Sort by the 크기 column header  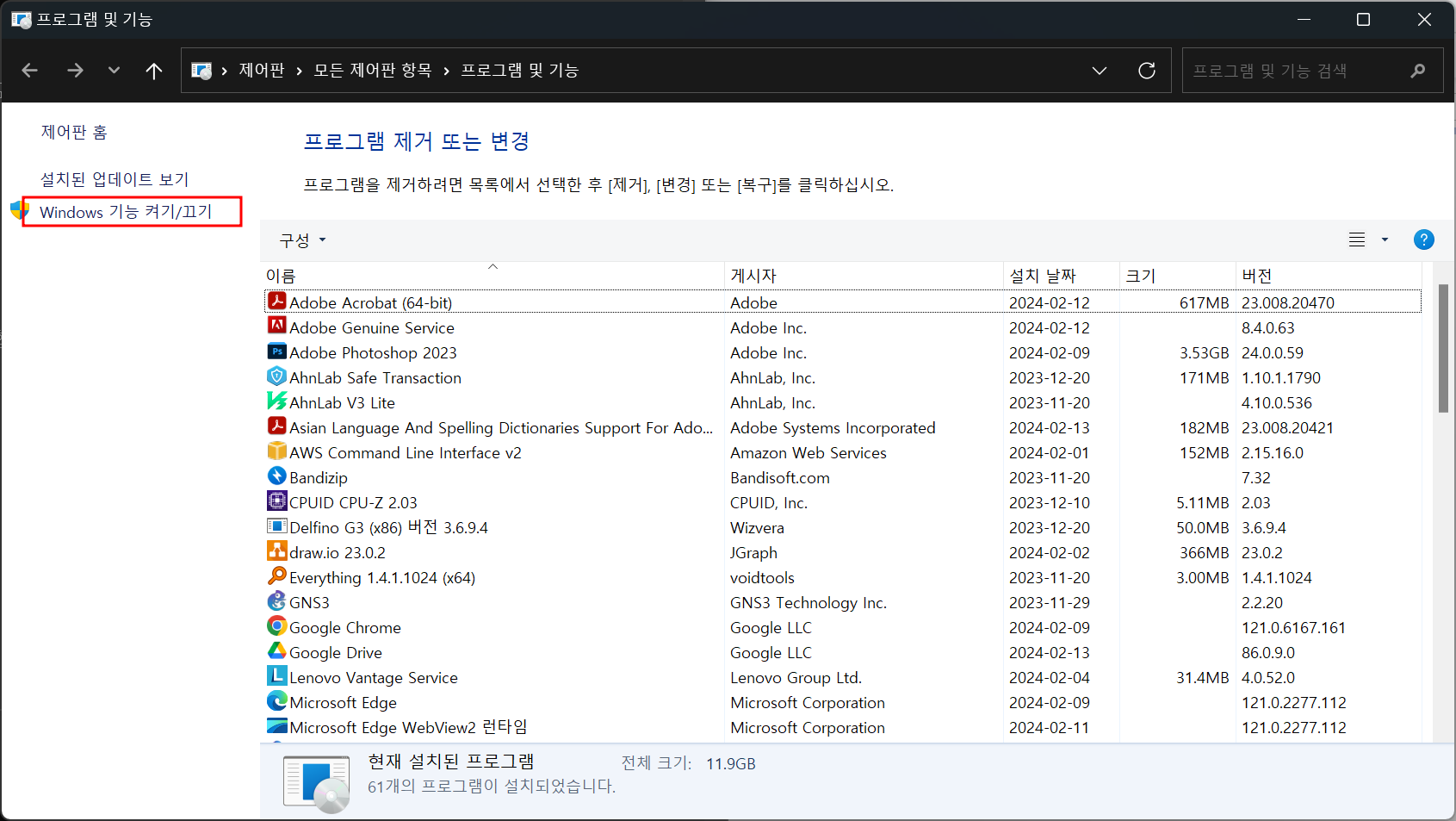pyautogui.click(x=1178, y=276)
